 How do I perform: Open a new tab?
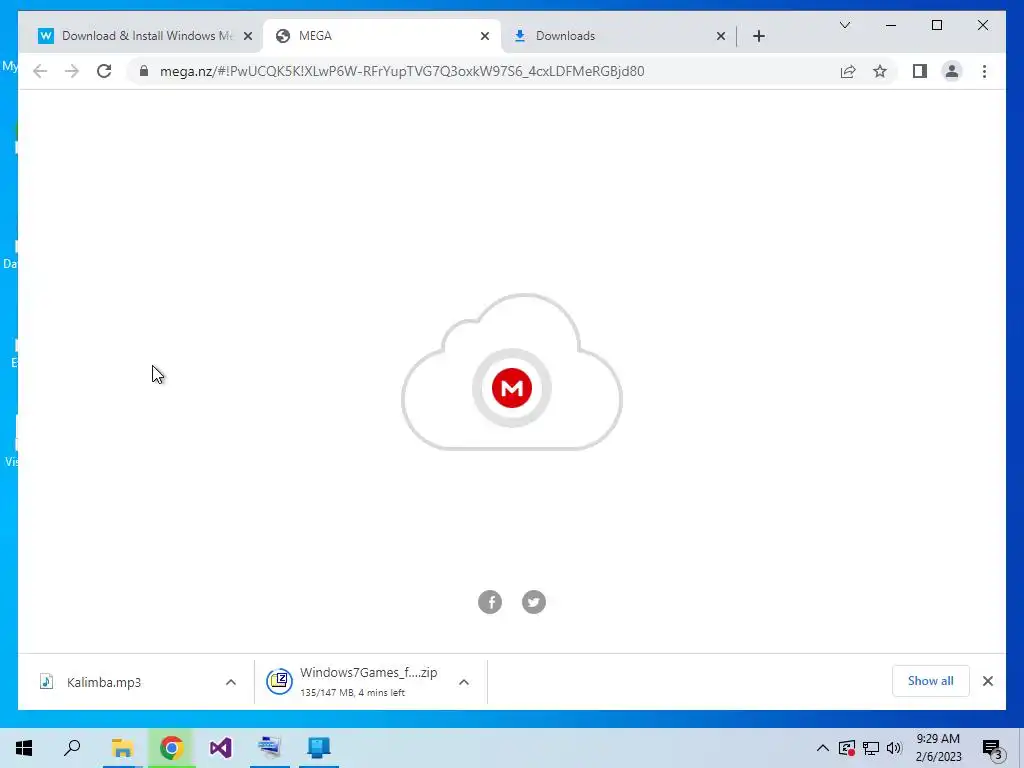pyautogui.click(x=758, y=36)
